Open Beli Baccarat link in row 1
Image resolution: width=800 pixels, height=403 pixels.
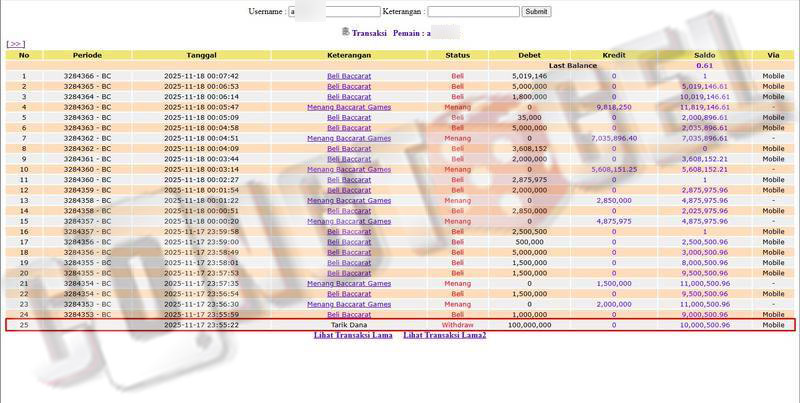[x=349, y=76]
